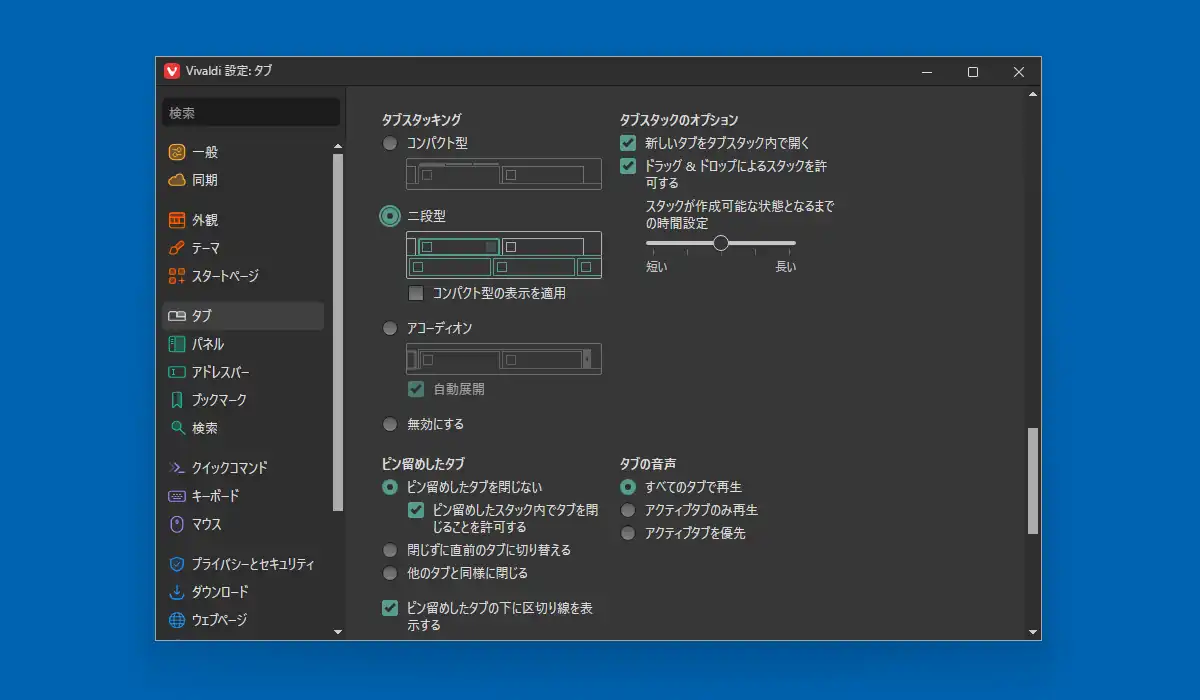1200x700 pixels.
Task: Click main content scrollbar down arrow
Action: tap(1033, 632)
